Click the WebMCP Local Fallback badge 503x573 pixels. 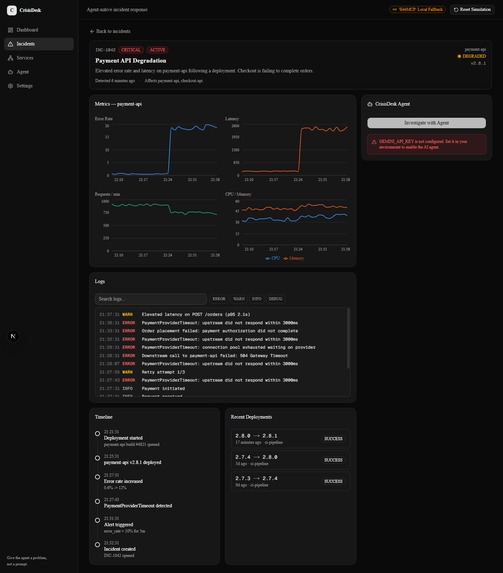pyautogui.click(x=417, y=10)
